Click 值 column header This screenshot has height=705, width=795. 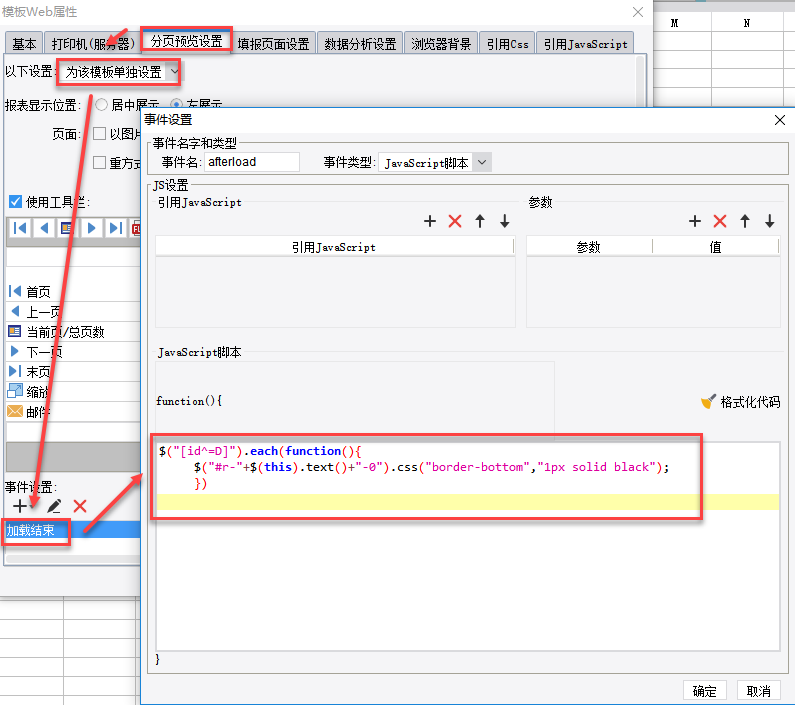click(x=715, y=247)
